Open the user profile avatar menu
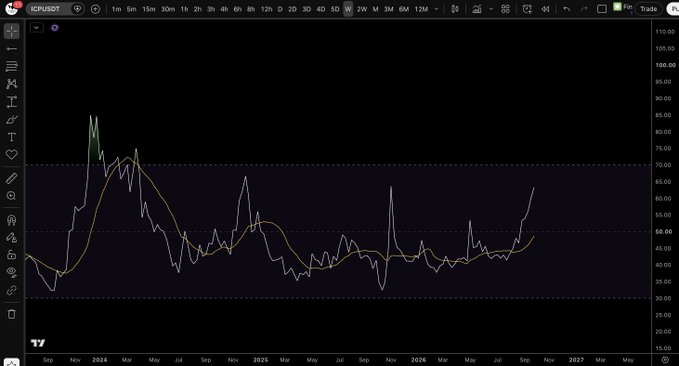Image resolution: width=679 pixels, height=366 pixels. point(12,8)
